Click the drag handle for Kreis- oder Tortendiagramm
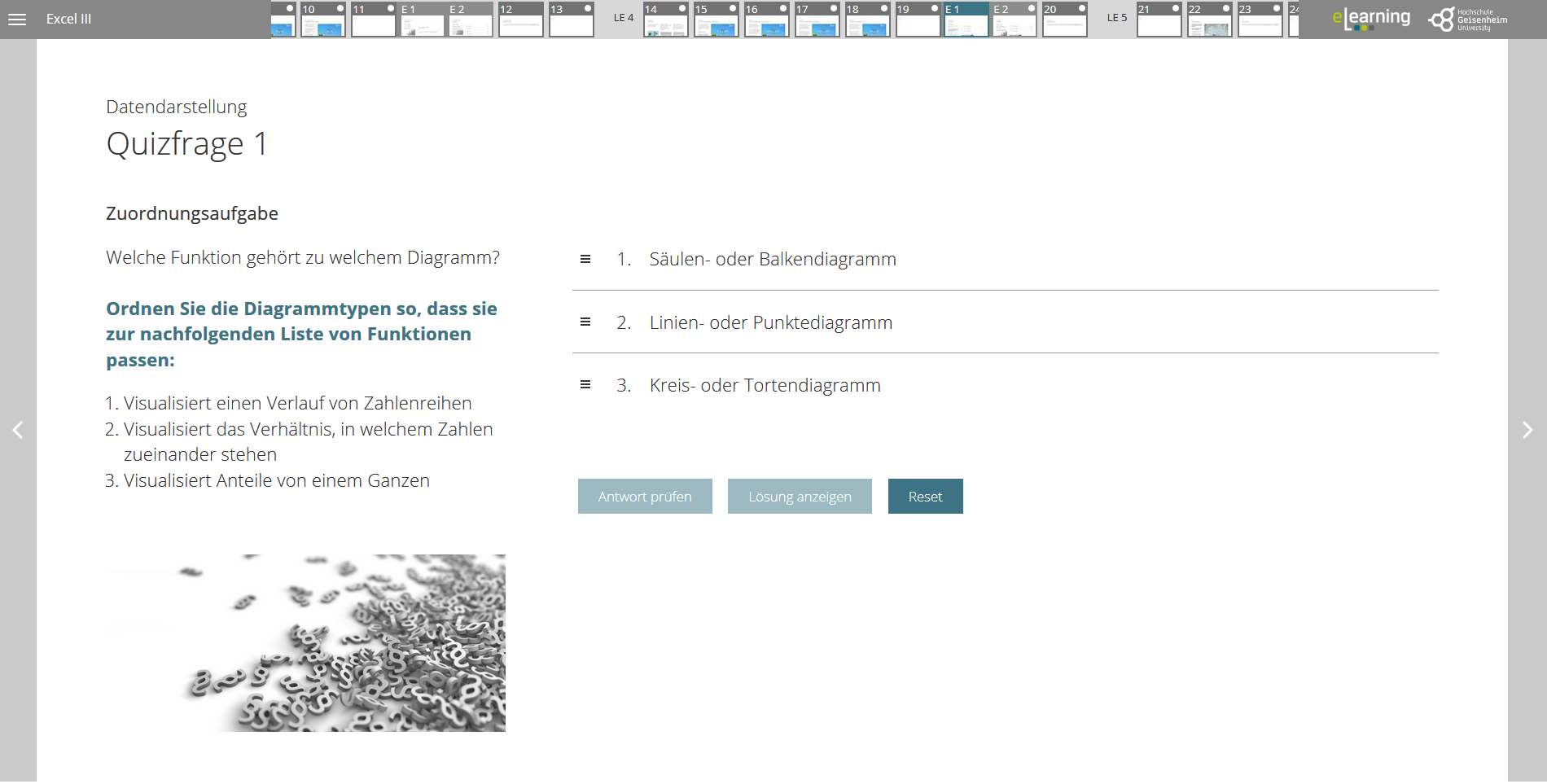 click(585, 383)
